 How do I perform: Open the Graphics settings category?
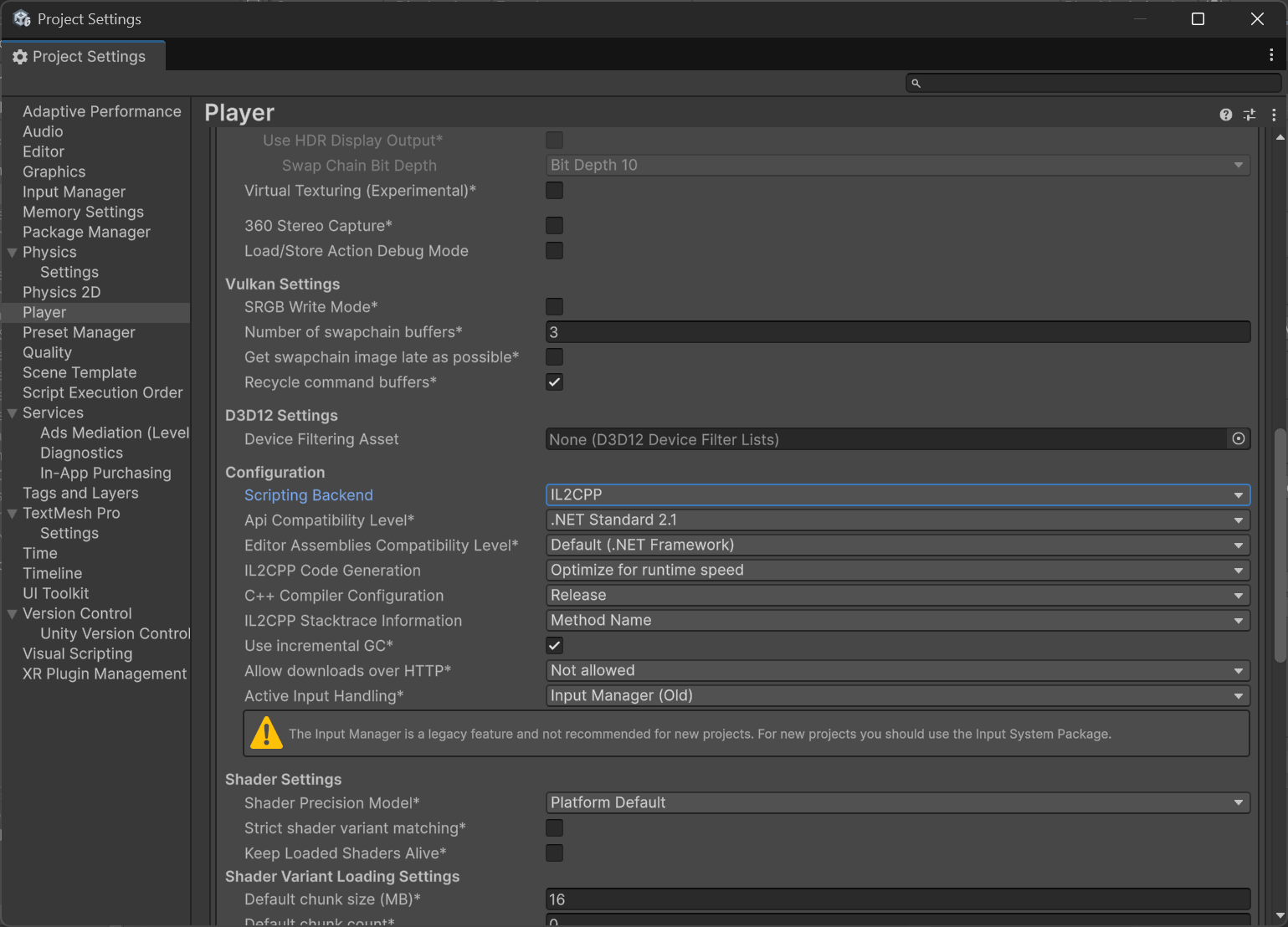[54, 172]
